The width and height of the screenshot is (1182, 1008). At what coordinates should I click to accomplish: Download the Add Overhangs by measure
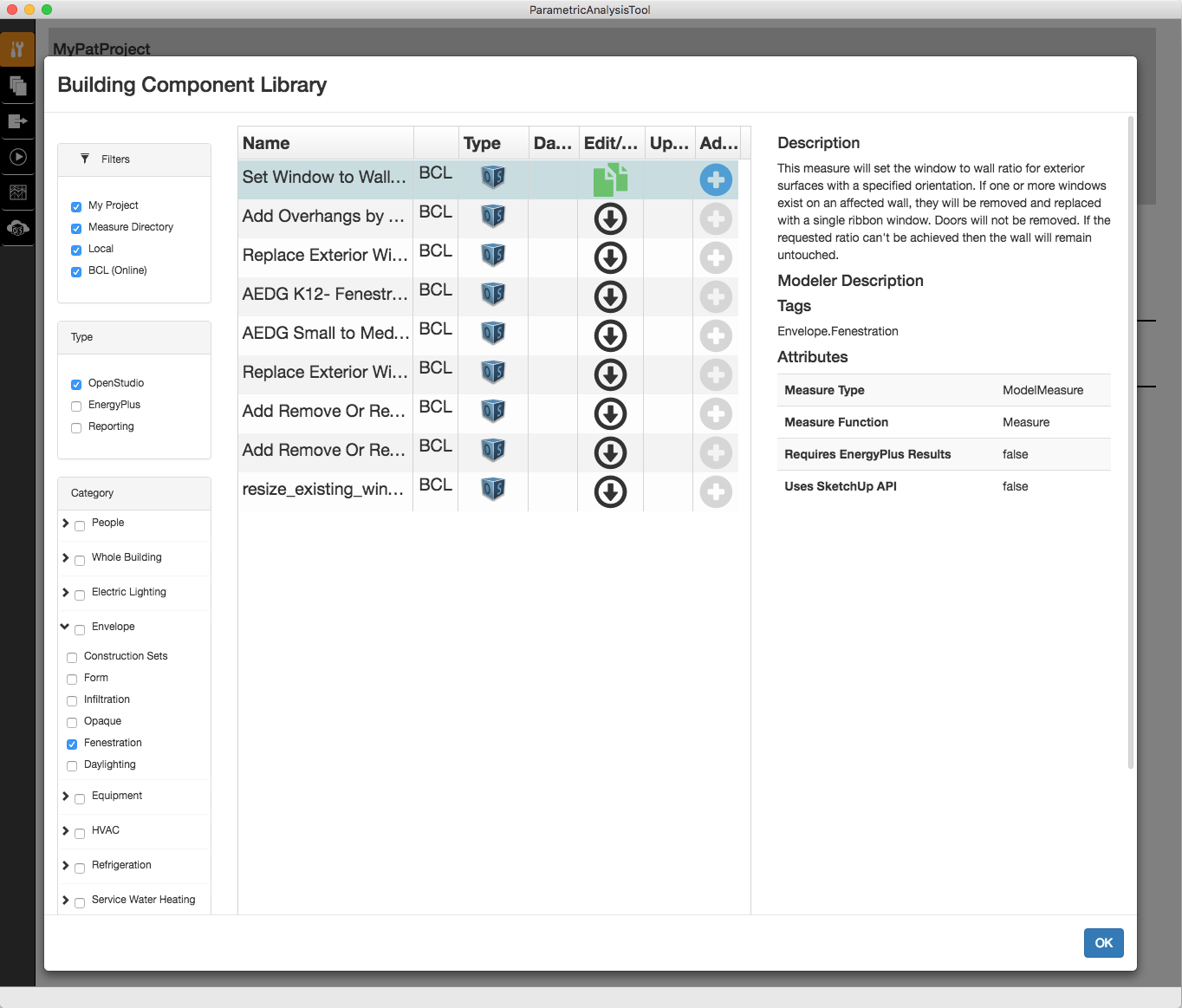coord(610,219)
